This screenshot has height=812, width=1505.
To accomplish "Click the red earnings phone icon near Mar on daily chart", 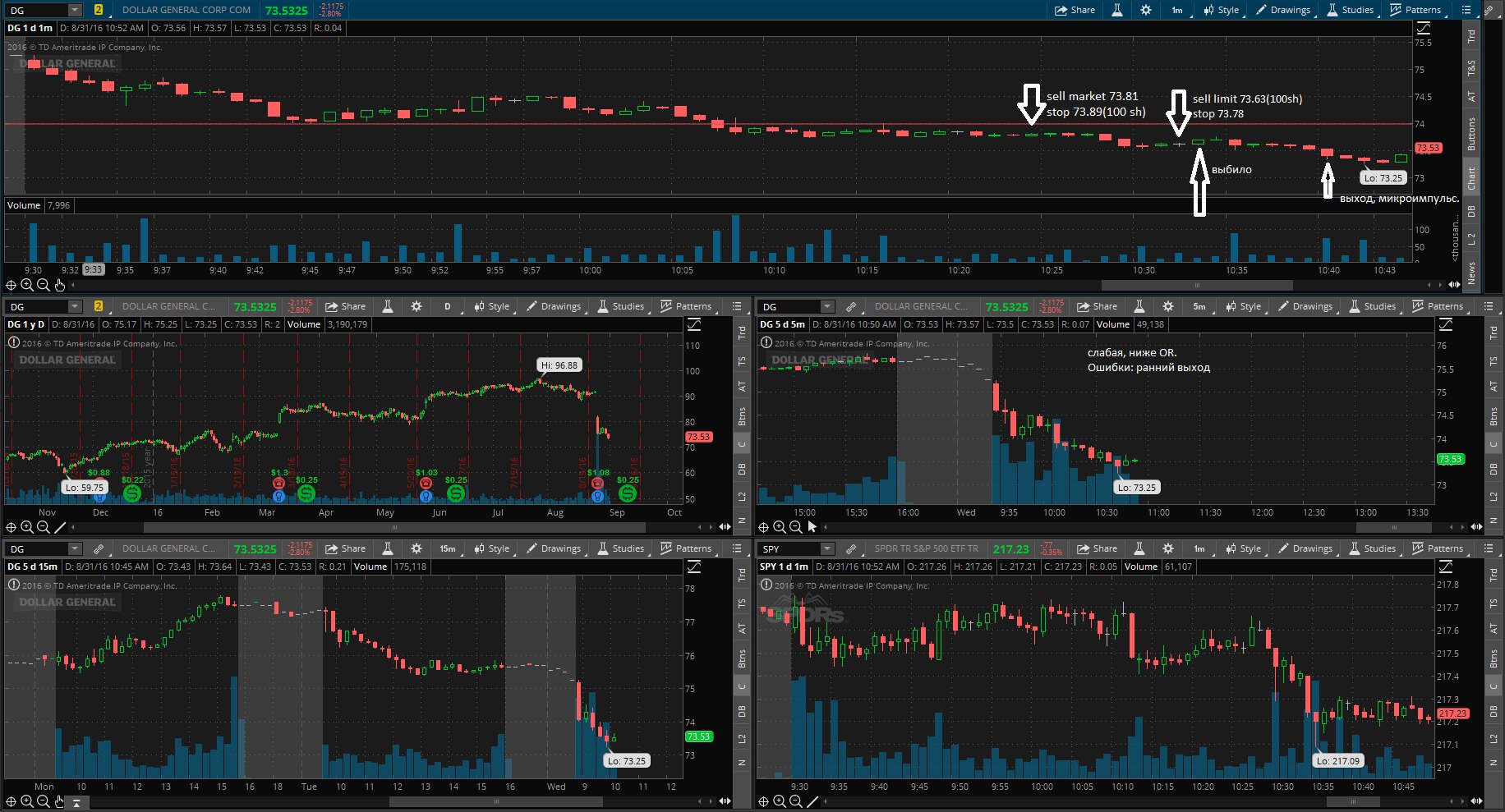I will point(278,484).
